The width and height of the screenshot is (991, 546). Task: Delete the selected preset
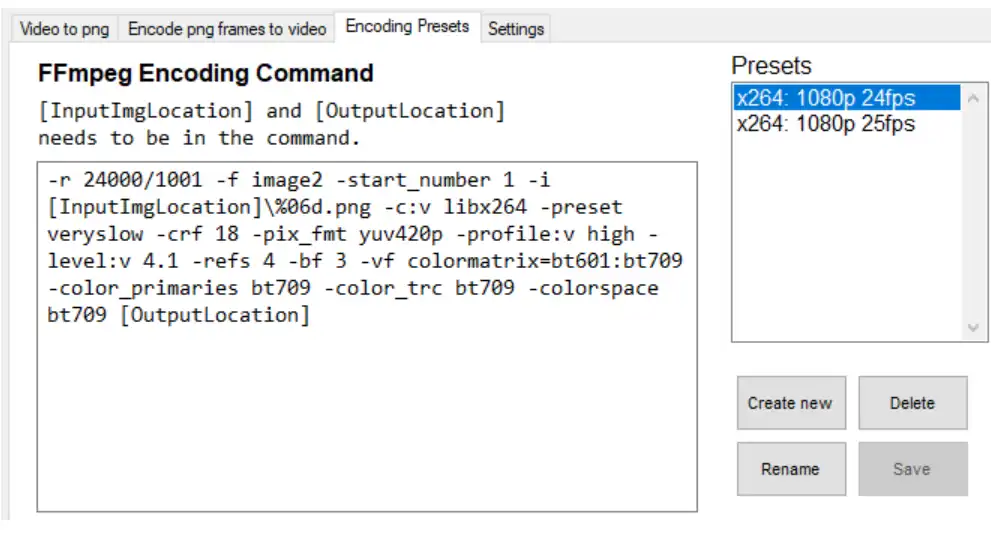913,403
